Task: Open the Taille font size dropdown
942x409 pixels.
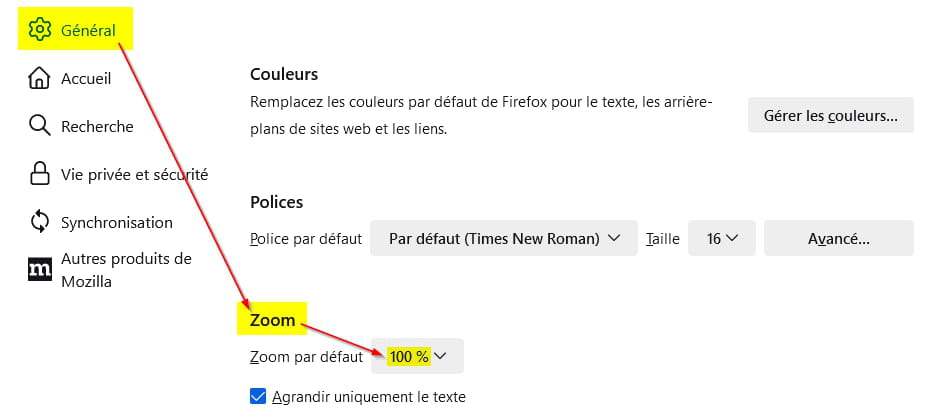Action: tap(722, 238)
